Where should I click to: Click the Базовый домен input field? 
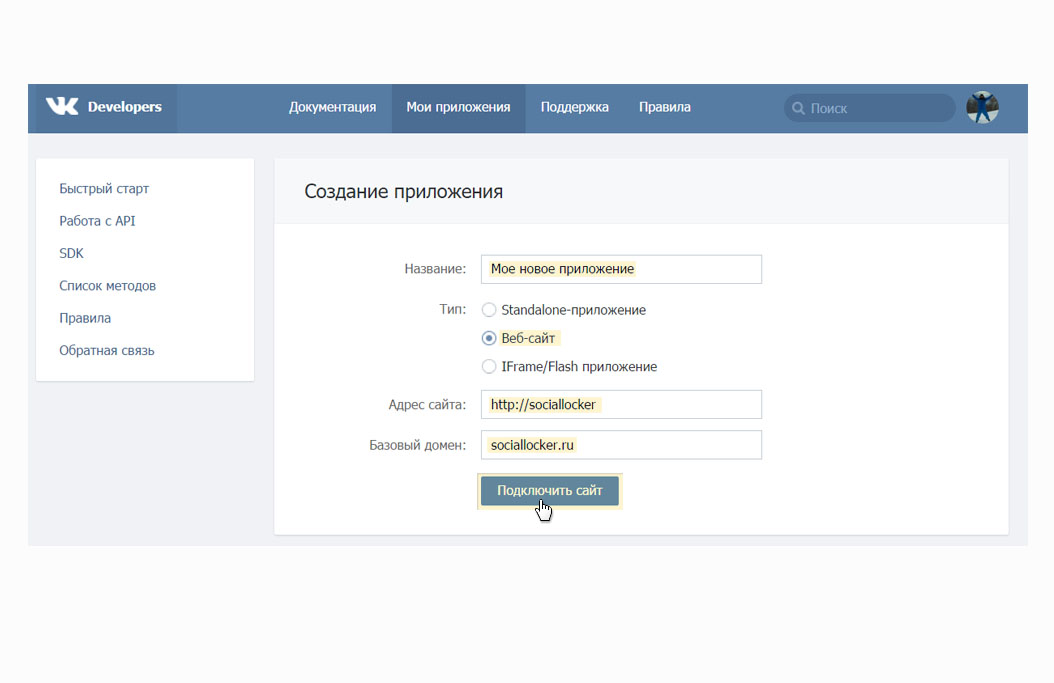click(620, 444)
